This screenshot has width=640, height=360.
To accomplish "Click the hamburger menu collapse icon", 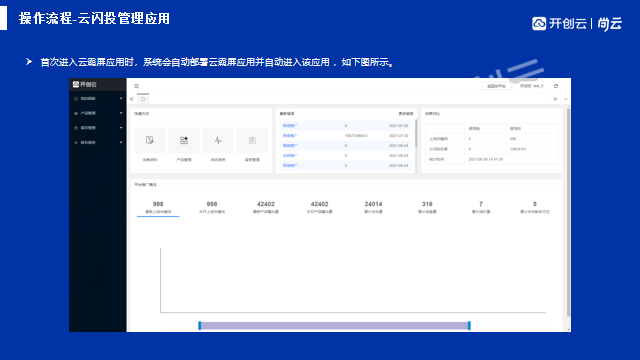I will (136, 86).
